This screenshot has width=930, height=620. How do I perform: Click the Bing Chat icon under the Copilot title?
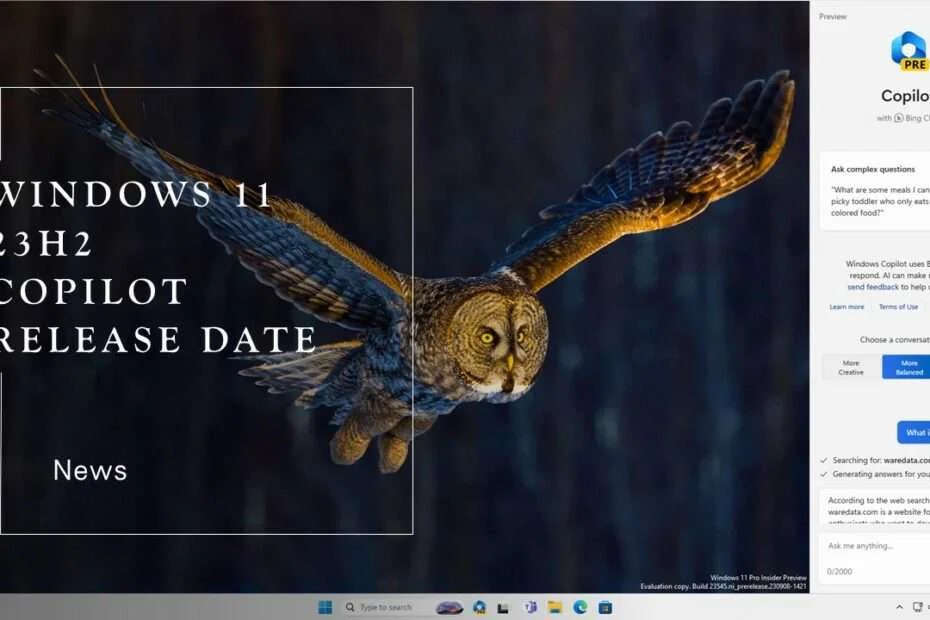pos(900,118)
